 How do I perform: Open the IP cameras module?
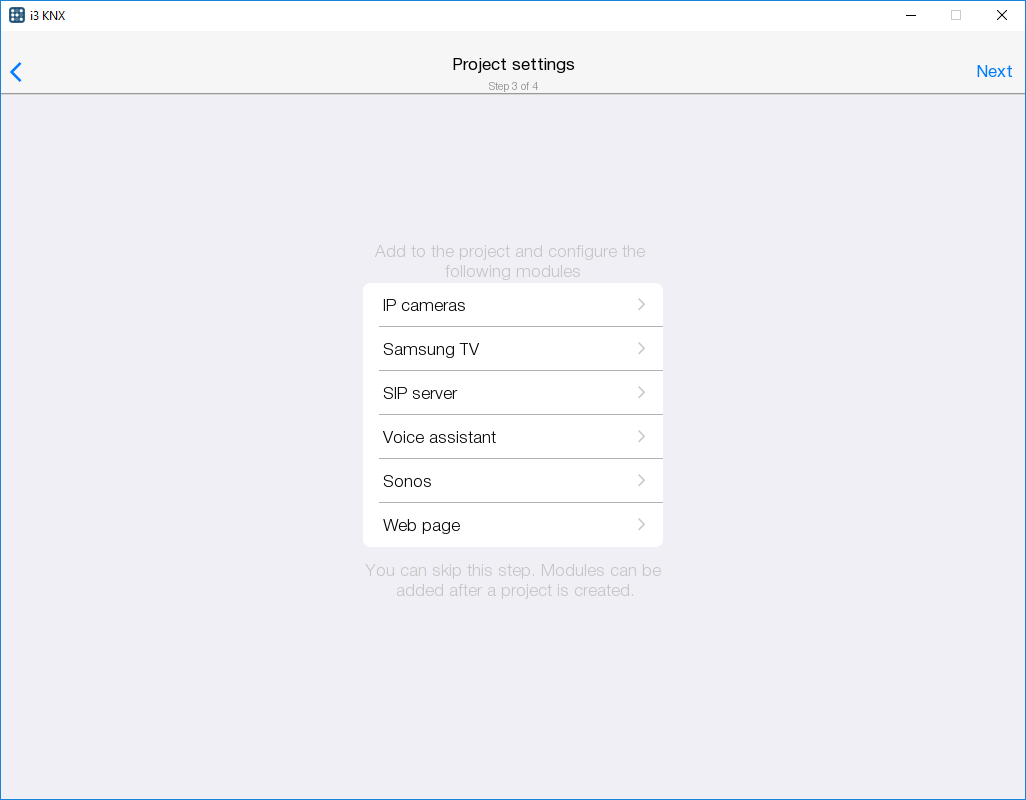[x=424, y=305]
